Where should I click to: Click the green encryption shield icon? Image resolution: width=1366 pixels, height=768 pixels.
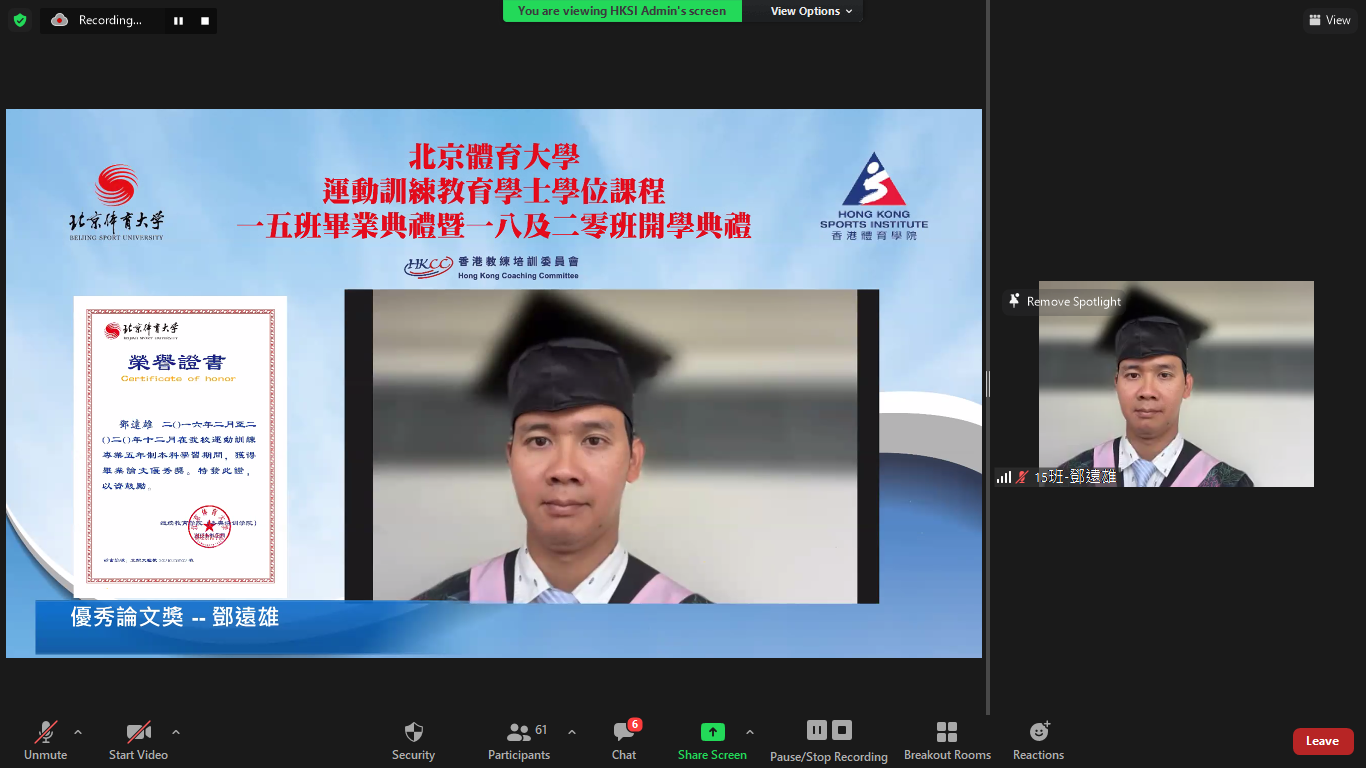click(x=20, y=20)
